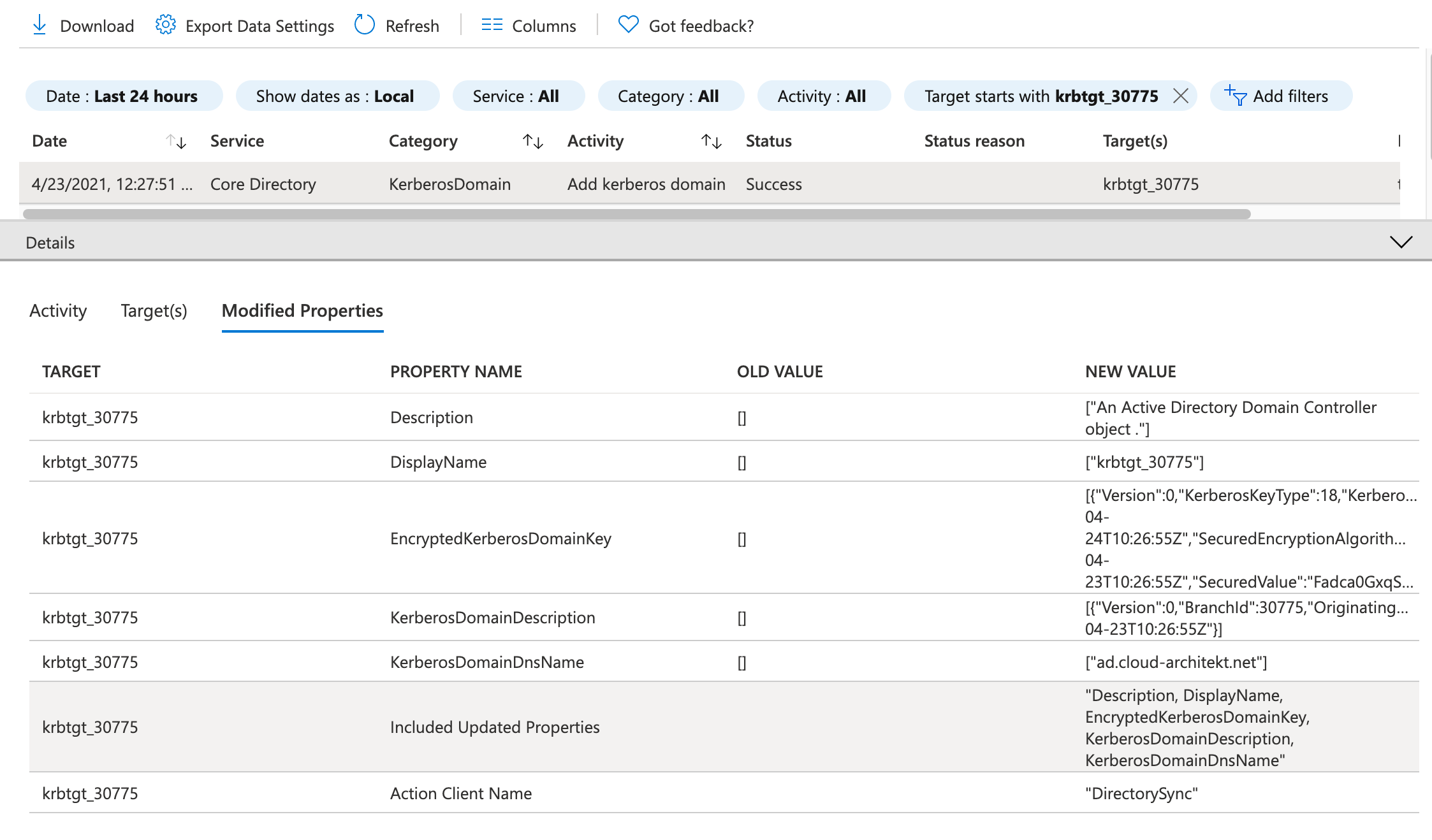Click the Included Updated Properties row
This screenshot has width=1432, height=840.
click(724, 727)
